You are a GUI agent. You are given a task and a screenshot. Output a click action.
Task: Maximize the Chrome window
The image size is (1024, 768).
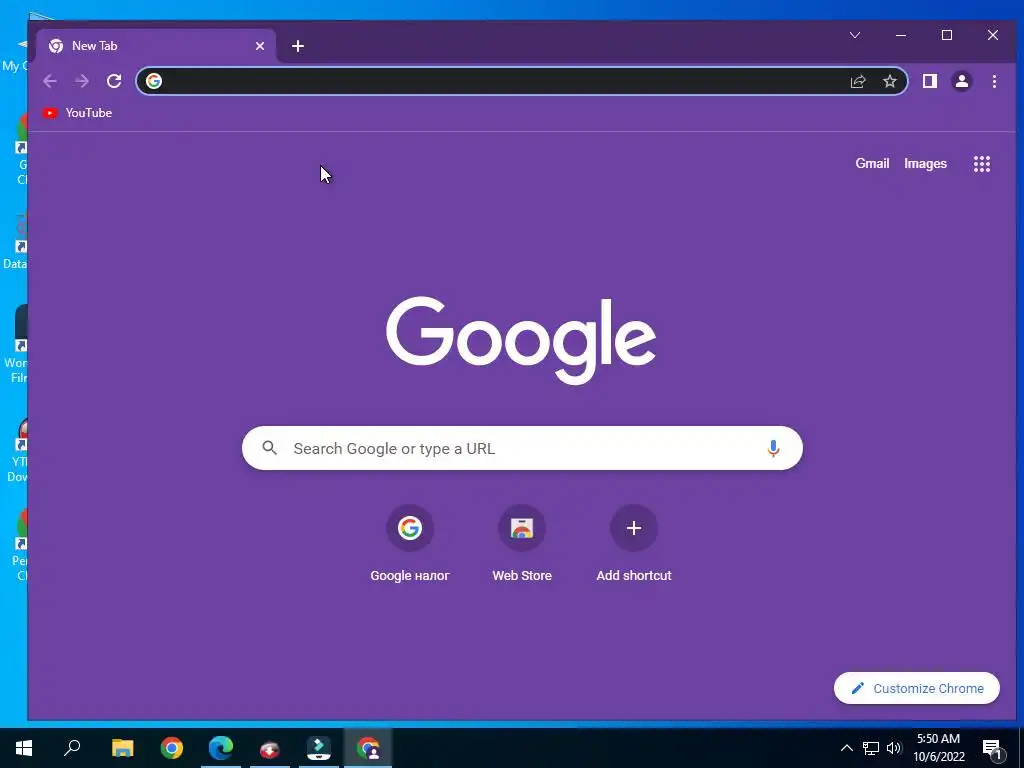[x=946, y=35]
